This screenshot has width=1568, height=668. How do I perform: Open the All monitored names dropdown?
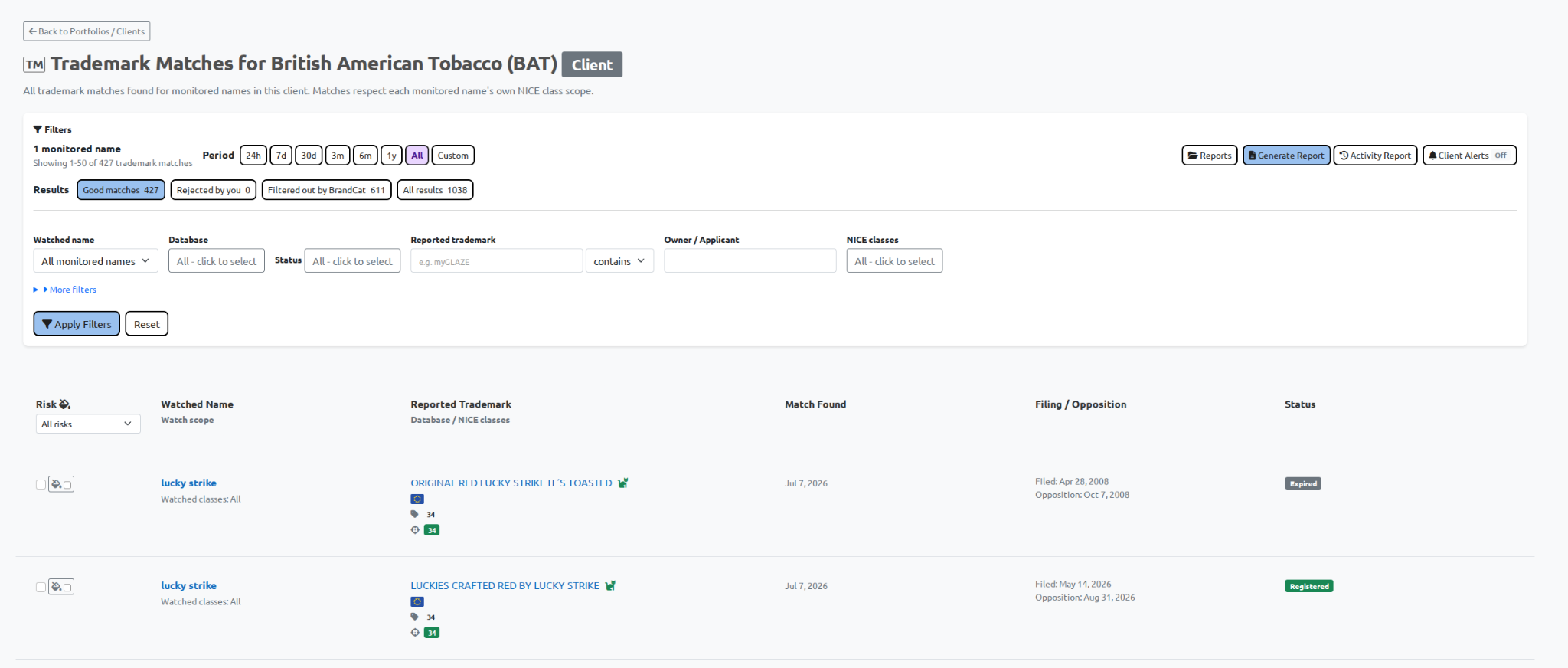(96, 261)
